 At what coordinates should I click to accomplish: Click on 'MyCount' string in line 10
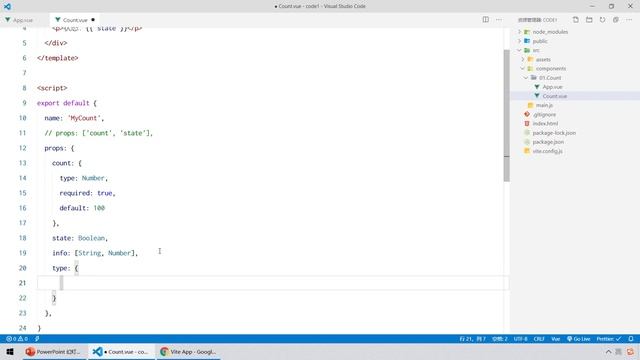(x=84, y=118)
